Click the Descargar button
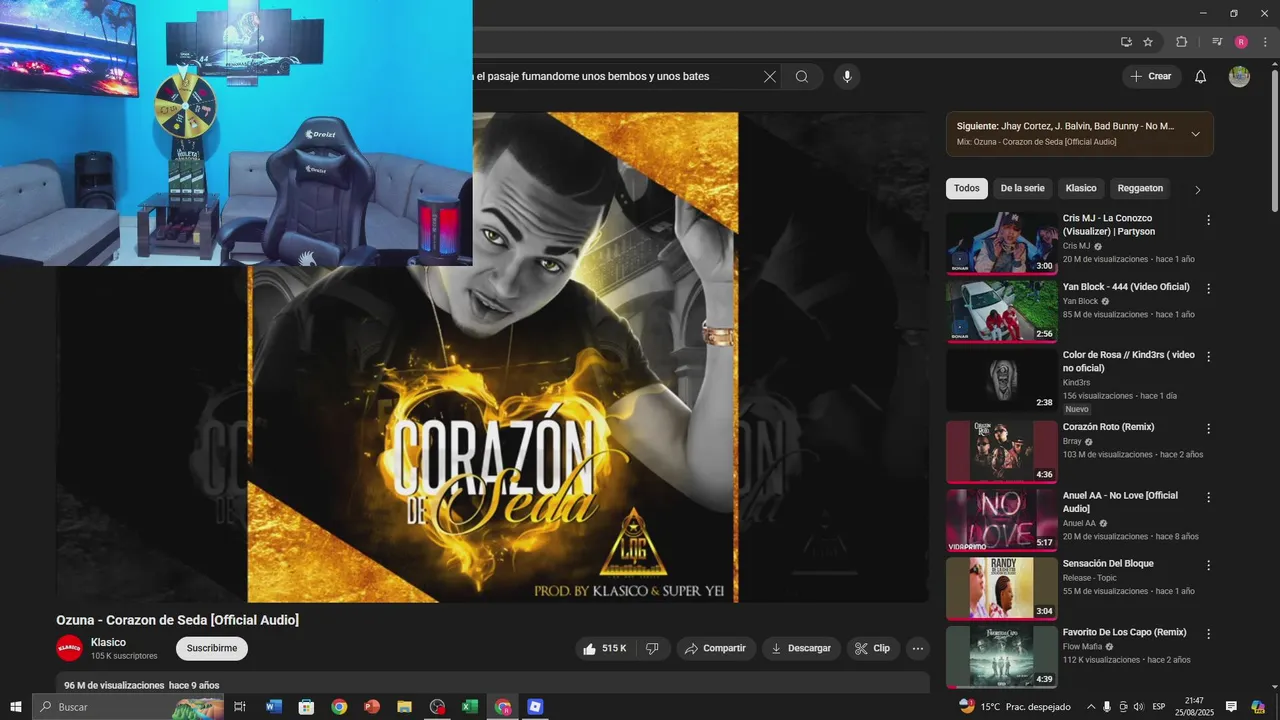Image resolution: width=1280 pixels, height=720 pixels. pyautogui.click(x=801, y=649)
